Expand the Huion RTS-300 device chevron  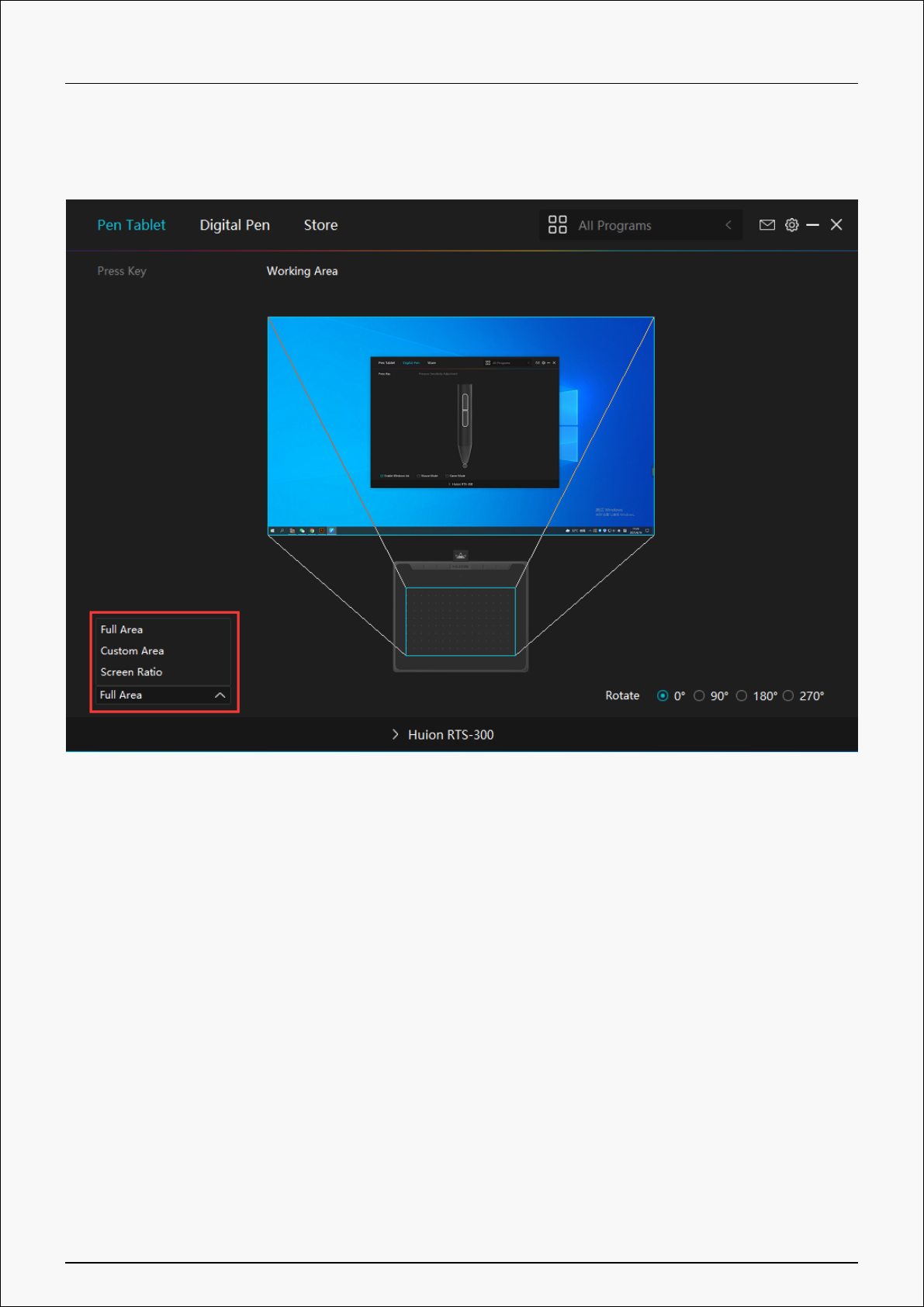point(395,735)
